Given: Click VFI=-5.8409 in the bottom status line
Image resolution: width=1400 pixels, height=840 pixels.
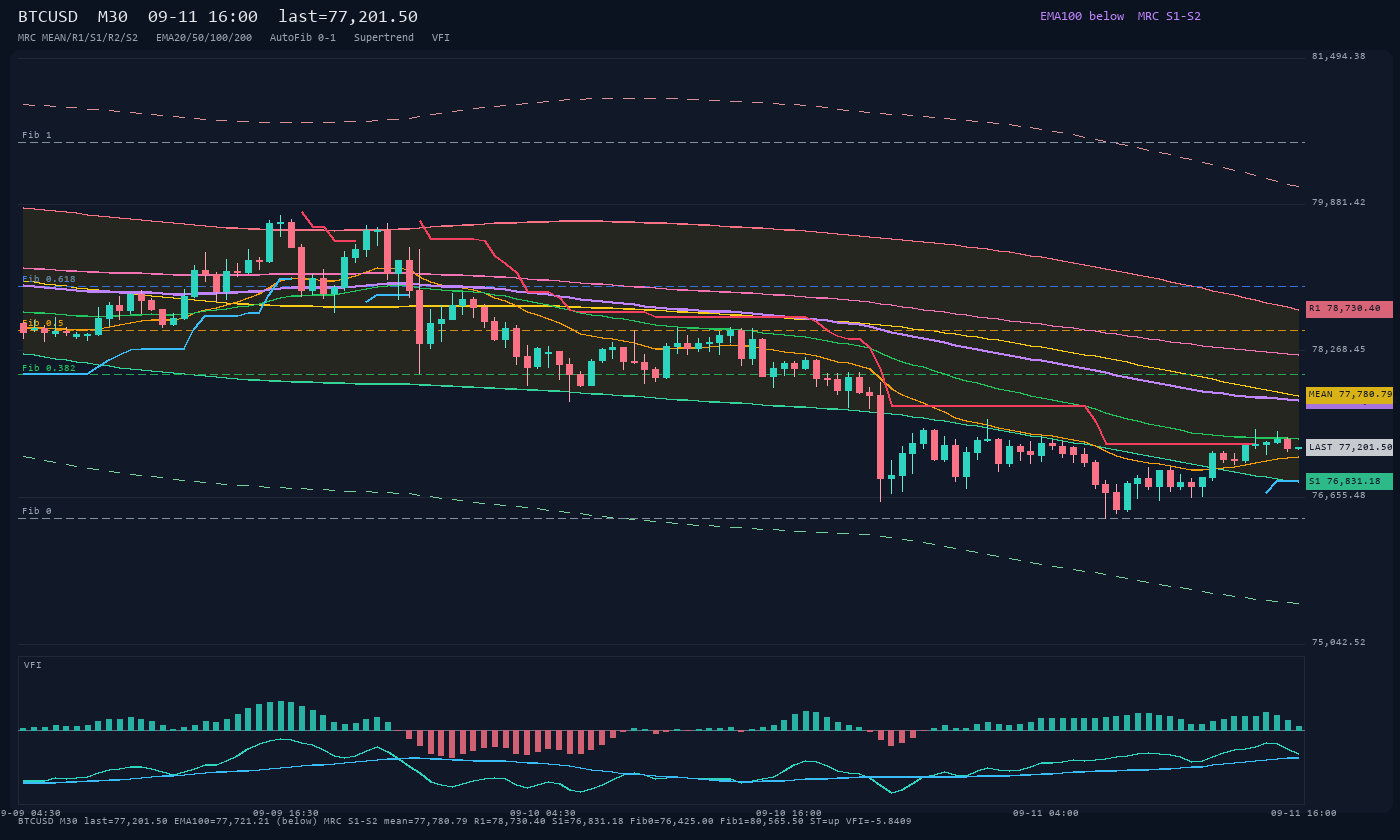Looking at the screenshot, I should (x=879, y=821).
